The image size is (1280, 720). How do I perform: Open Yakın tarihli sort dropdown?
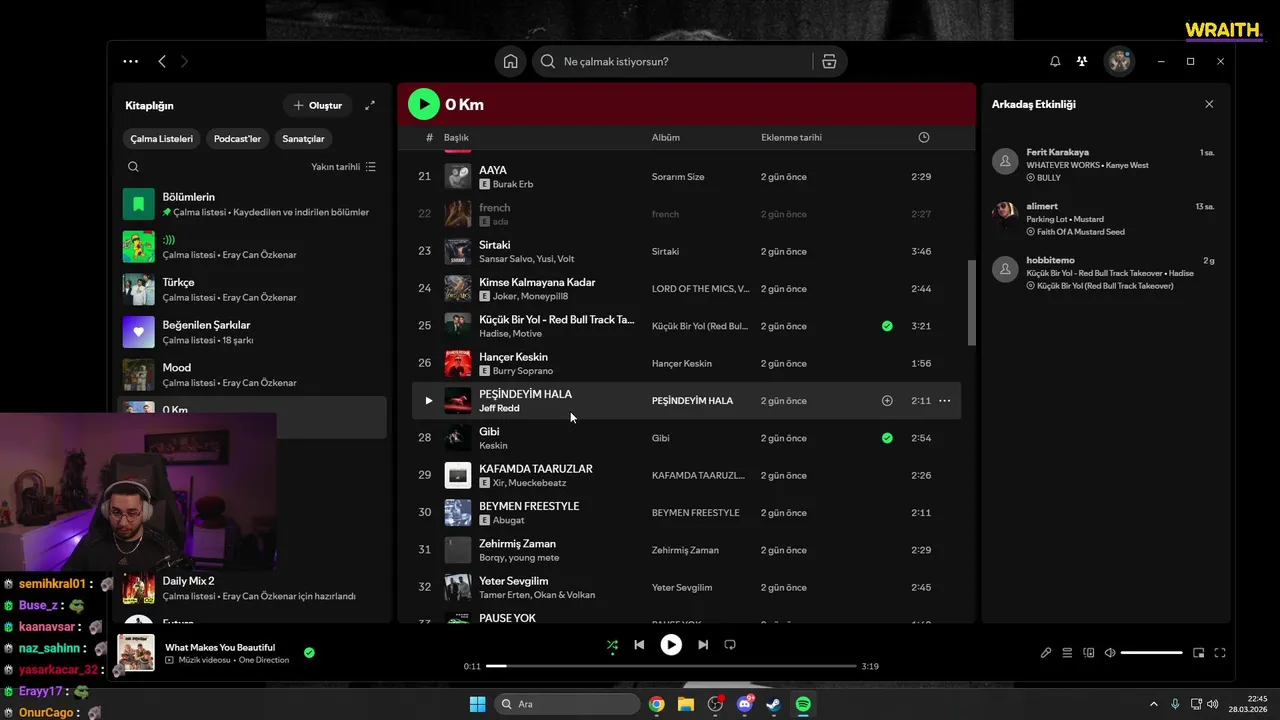point(343,167)
